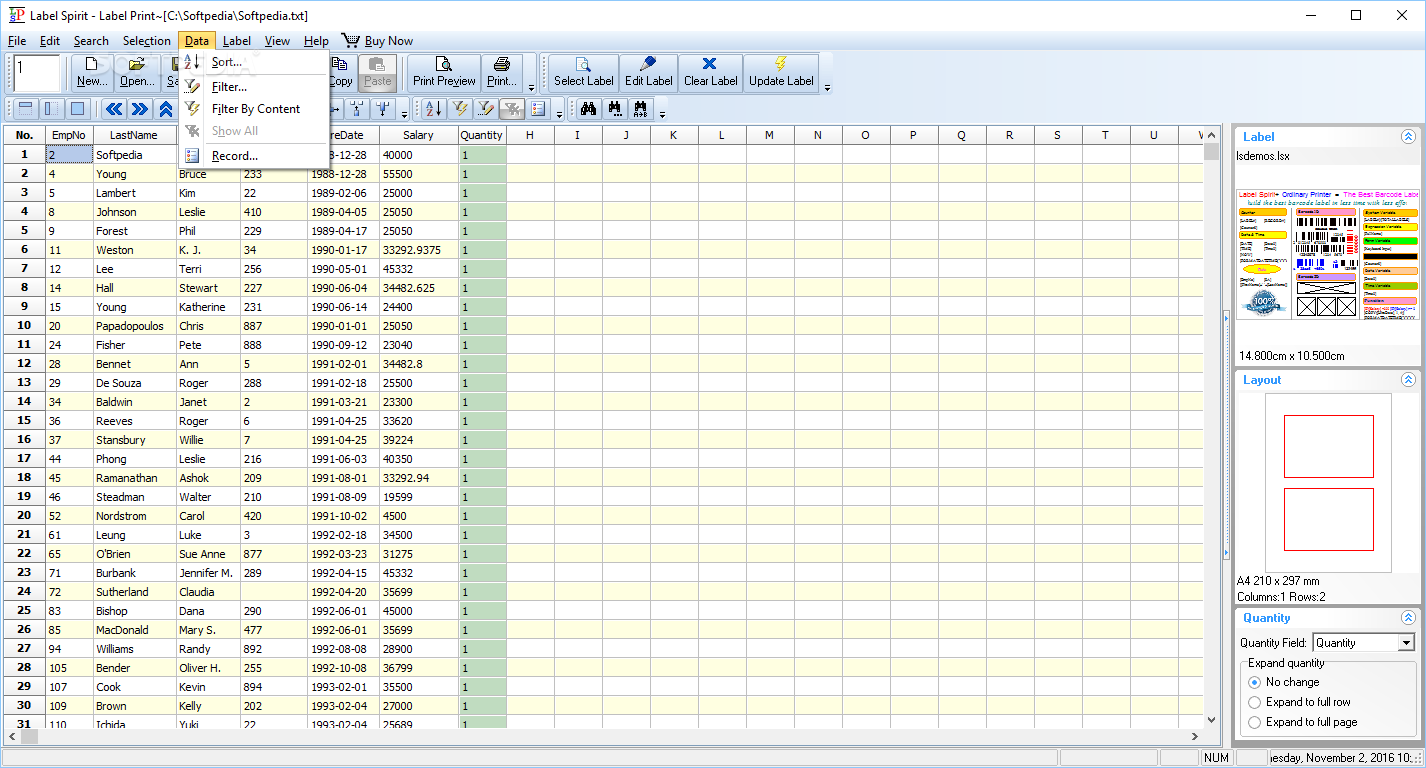Screen dimensions: 1426x768
Task: Click the A-Z sort toolbar icon
Action: 433,109
